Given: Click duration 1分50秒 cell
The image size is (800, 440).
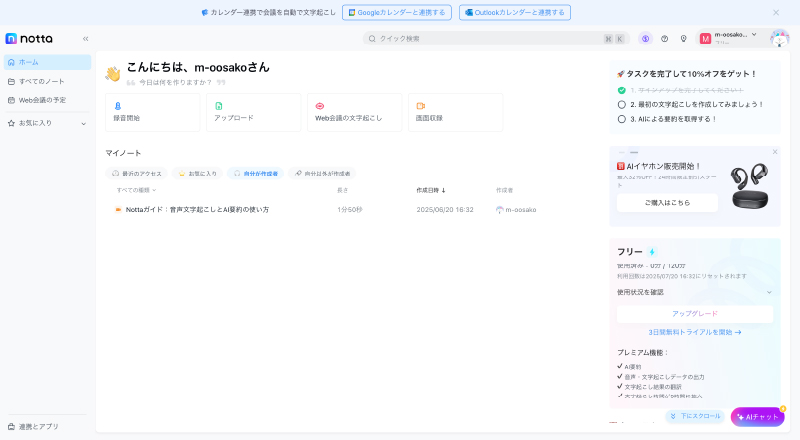Looking at the screenshot, I should click(349, 210).
